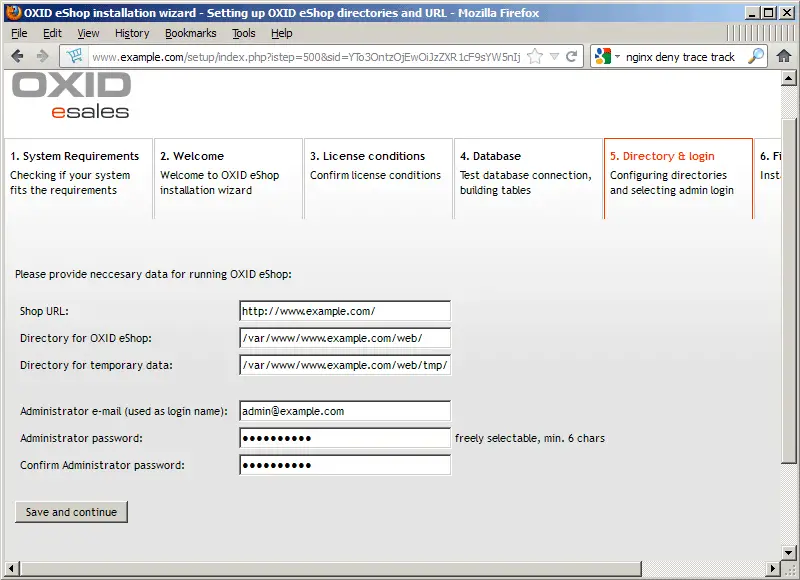The width and height of the screenshot is (800, 580).
Task: Click the browser address bar URL
Action: click(306, 57)
